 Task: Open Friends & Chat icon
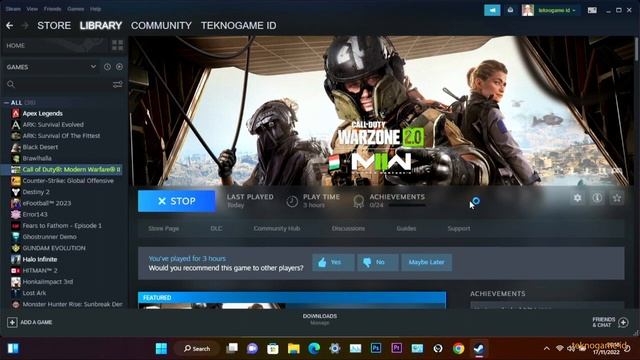click(623, 322)
